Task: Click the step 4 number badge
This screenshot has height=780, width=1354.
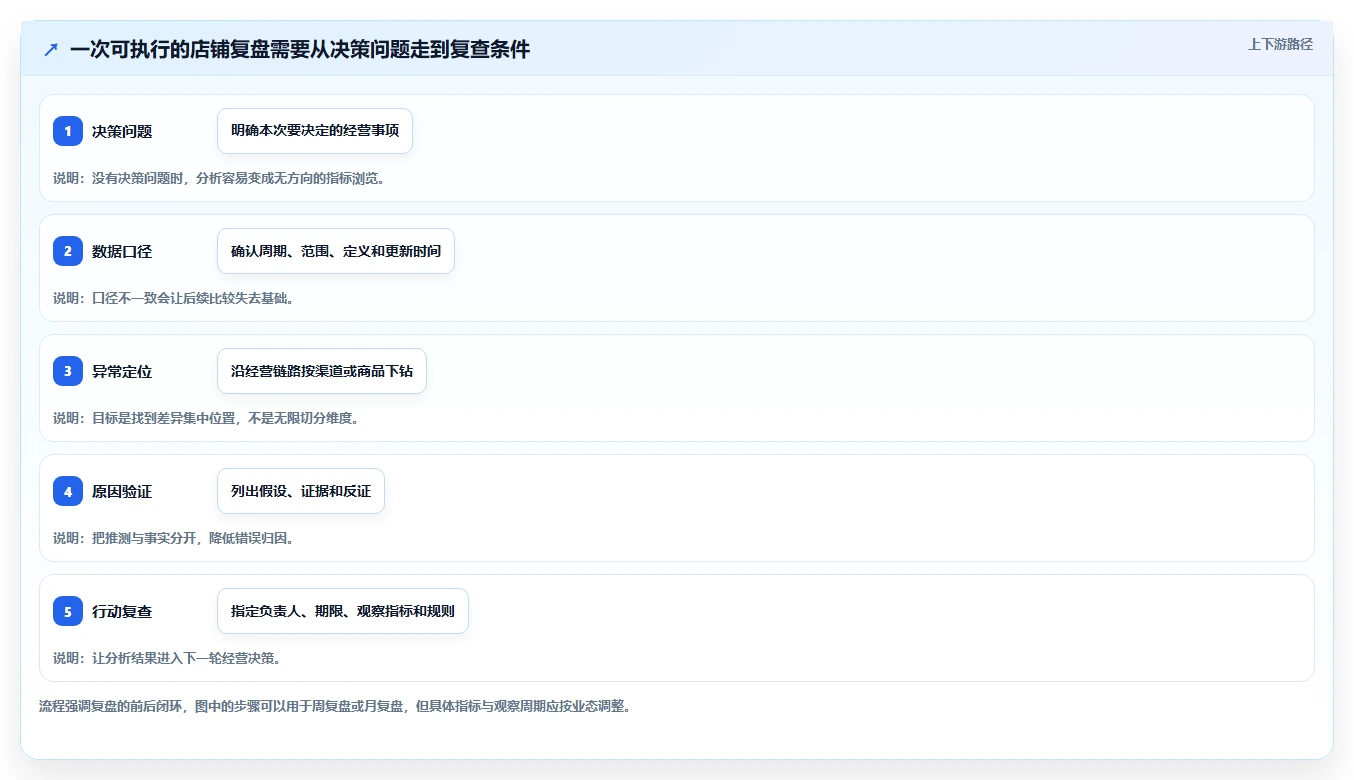Action: click(68, 491)
